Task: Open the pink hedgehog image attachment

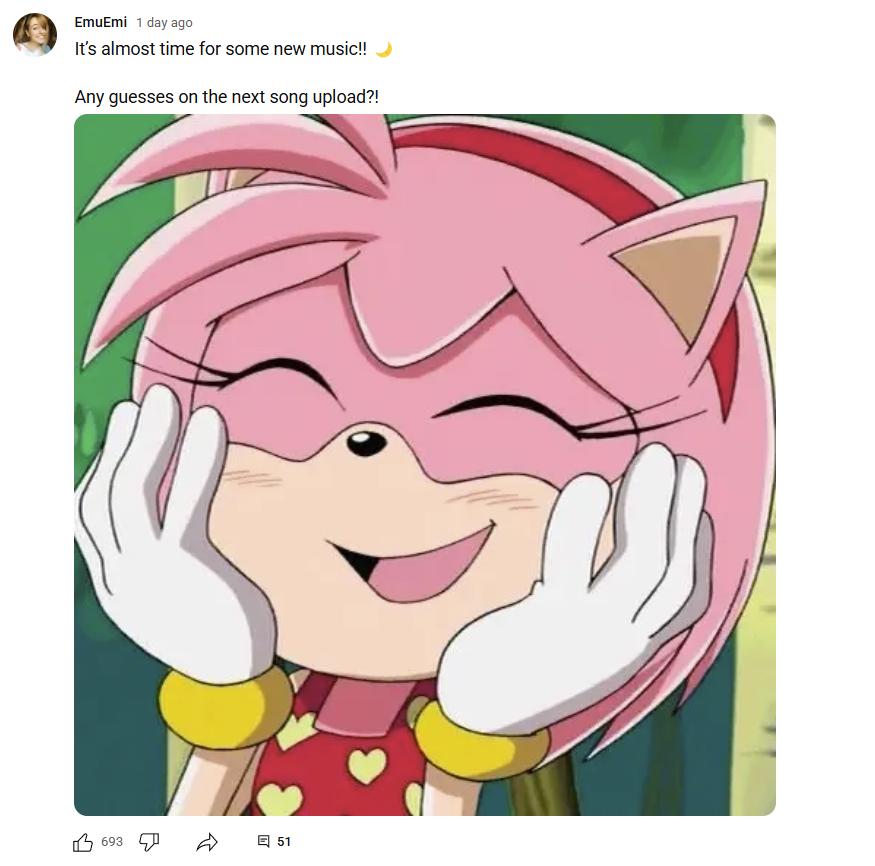Action: [425, 465]
